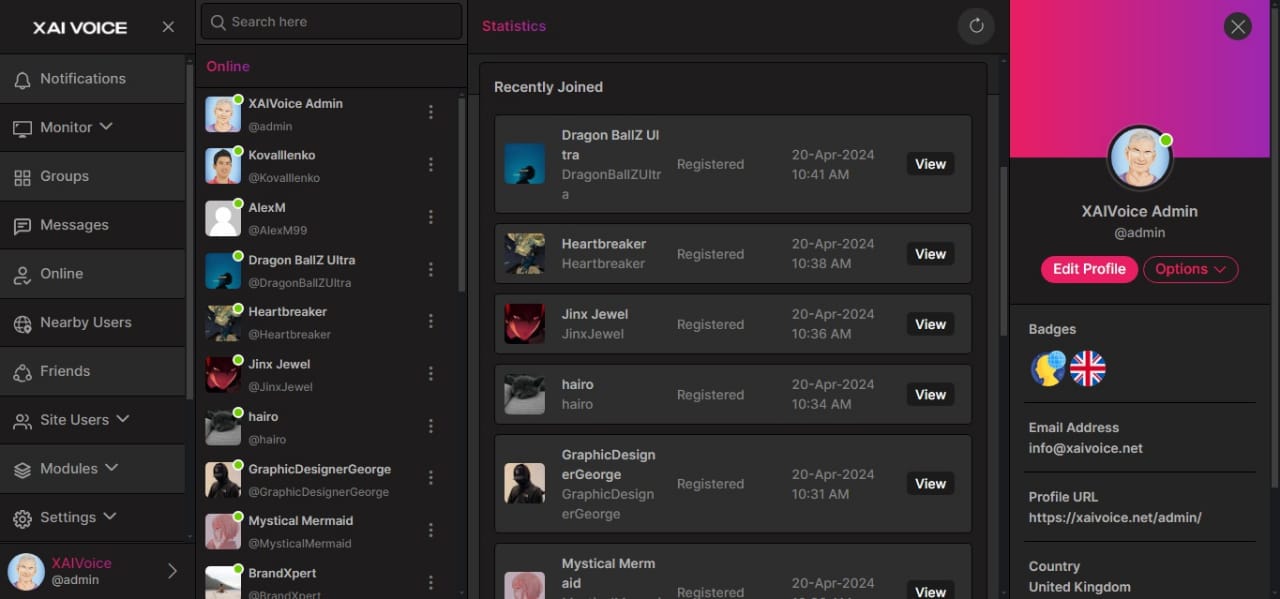Click the search magnifier icon
This screenshot has width=1280, height=599.
click(x=217, y=21)
